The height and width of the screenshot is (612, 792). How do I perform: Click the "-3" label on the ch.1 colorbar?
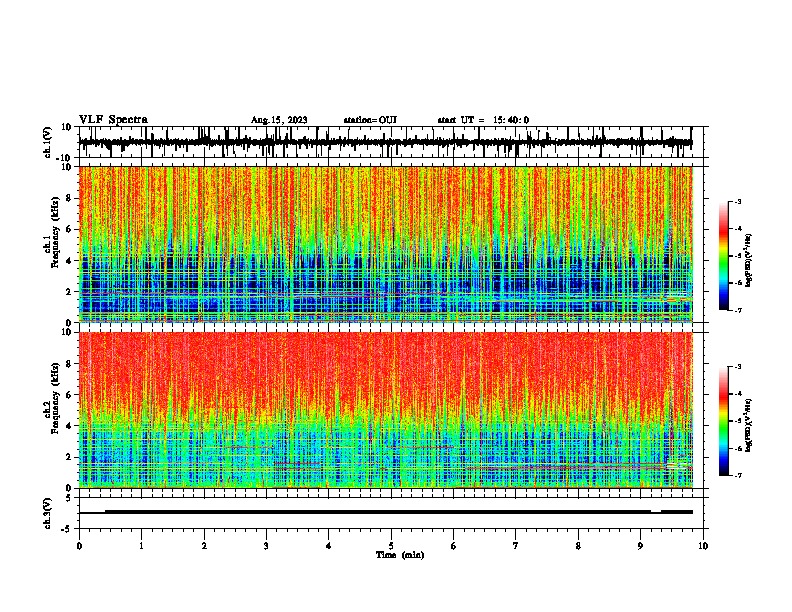(738, 202)
